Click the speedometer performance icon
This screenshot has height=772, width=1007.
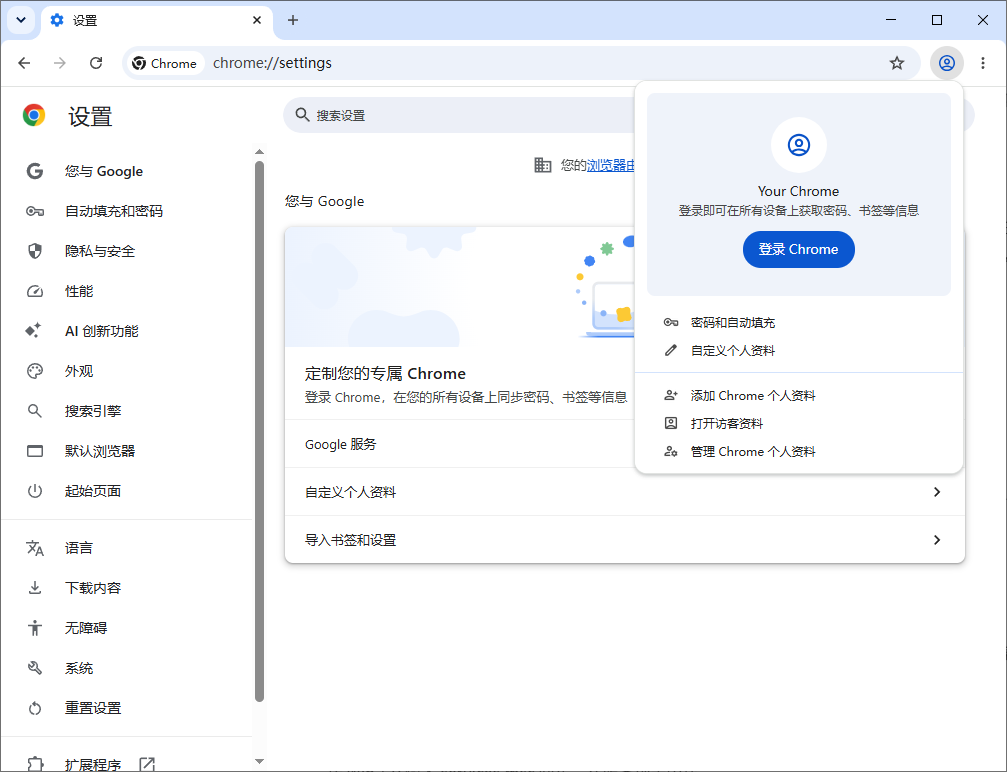pos(35,292)
